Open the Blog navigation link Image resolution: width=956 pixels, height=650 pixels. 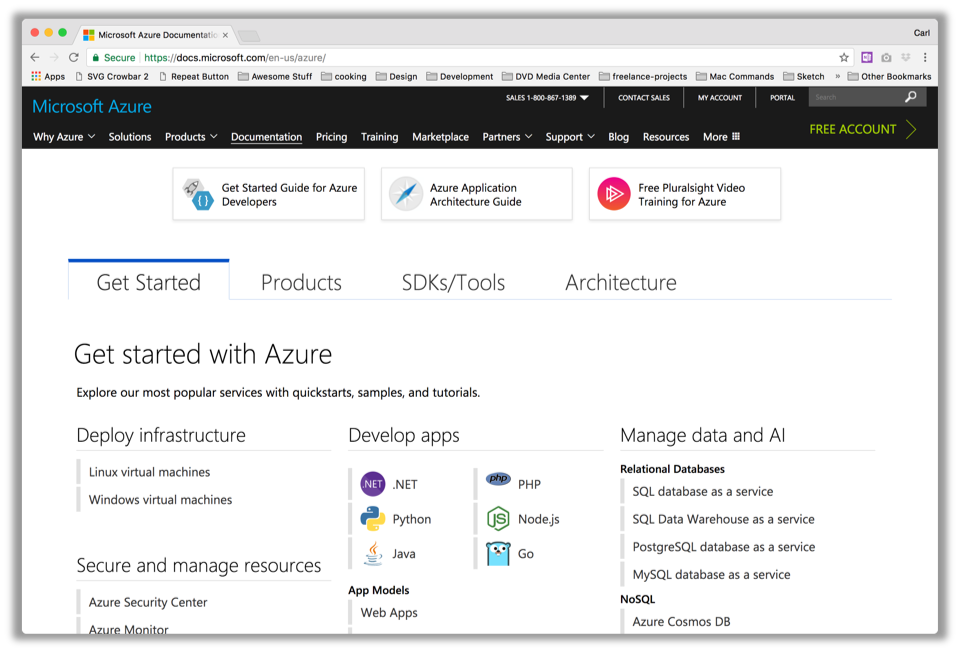coord(618,137)
